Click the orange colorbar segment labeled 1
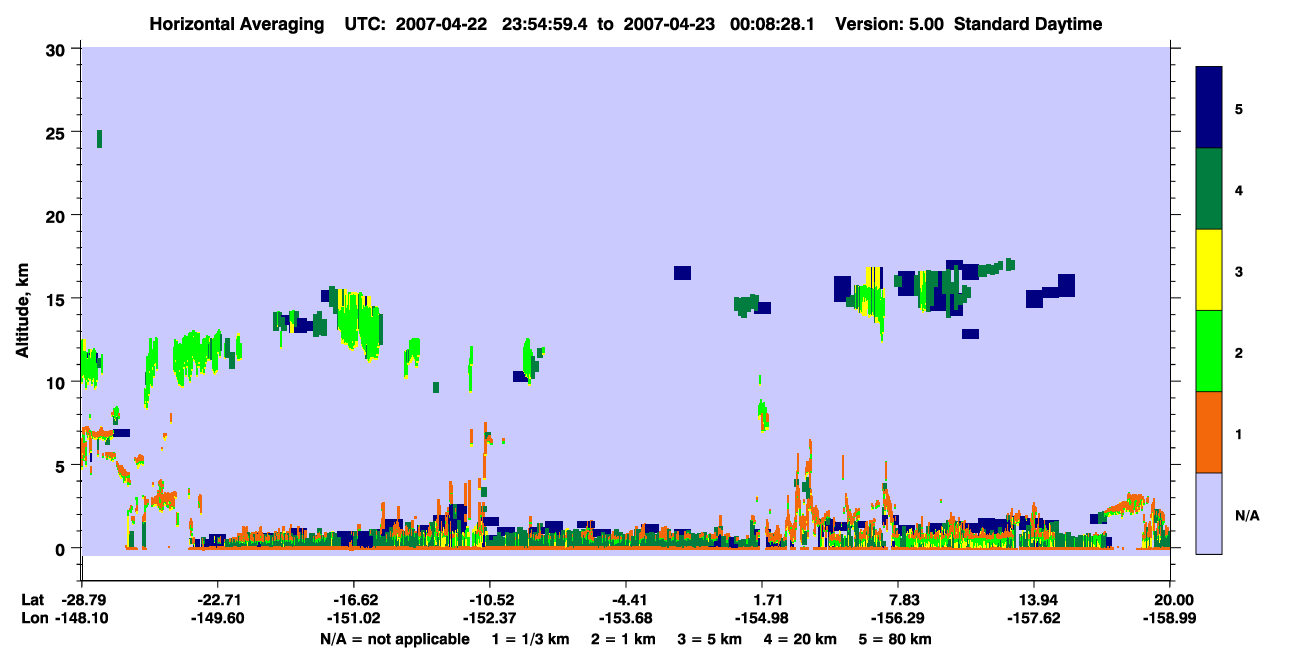Screen dimensions: 1300x667 point(1209,432)
